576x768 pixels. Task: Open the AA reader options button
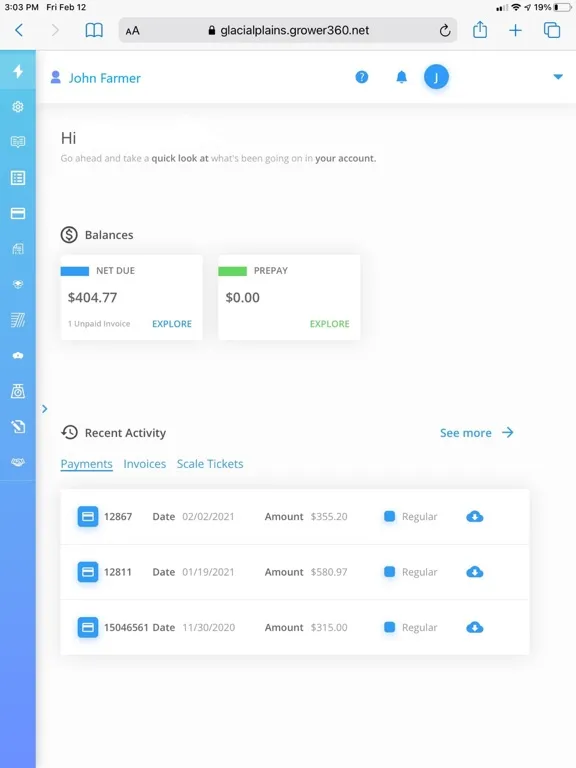(x=132, y=31)
